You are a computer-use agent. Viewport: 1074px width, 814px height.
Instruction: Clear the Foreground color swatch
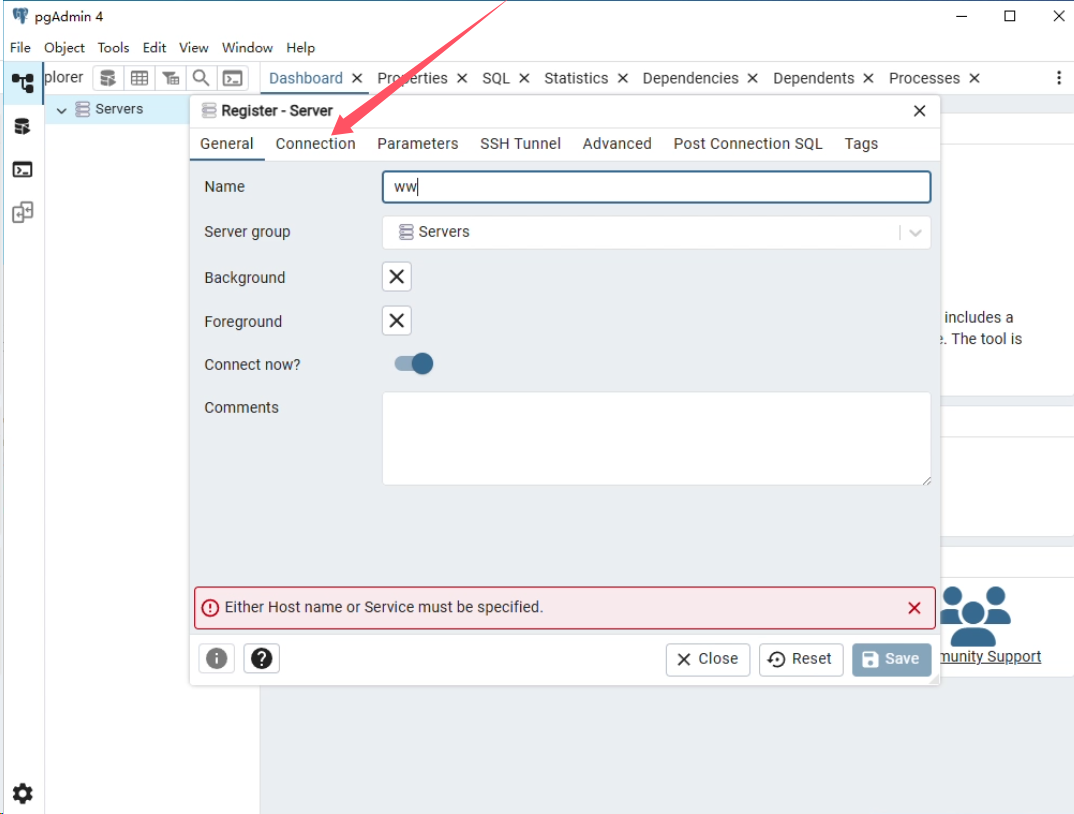397,321
